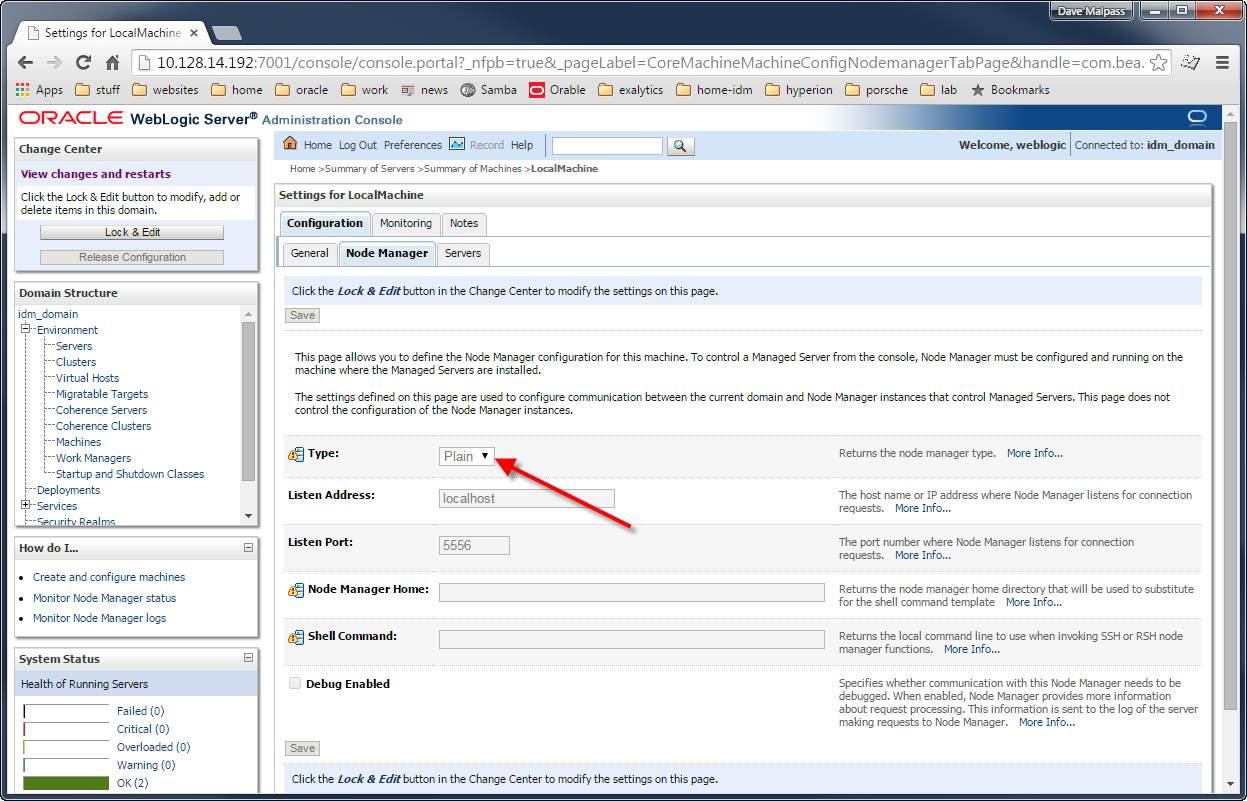Open the Orable bookmark

(x=558, y=90)
